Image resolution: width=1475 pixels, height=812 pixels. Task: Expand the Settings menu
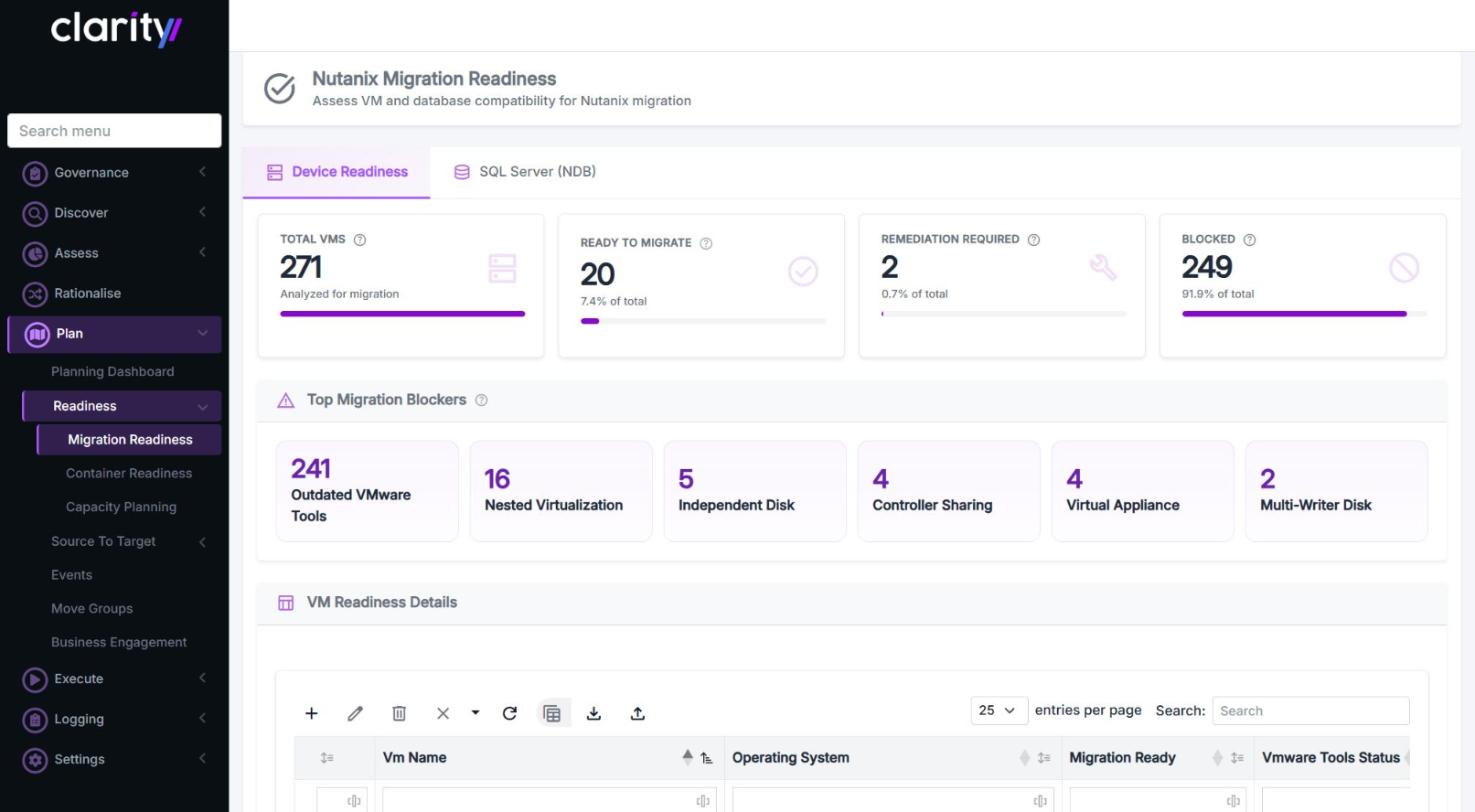pyautogui.click(x=114, y=759)
